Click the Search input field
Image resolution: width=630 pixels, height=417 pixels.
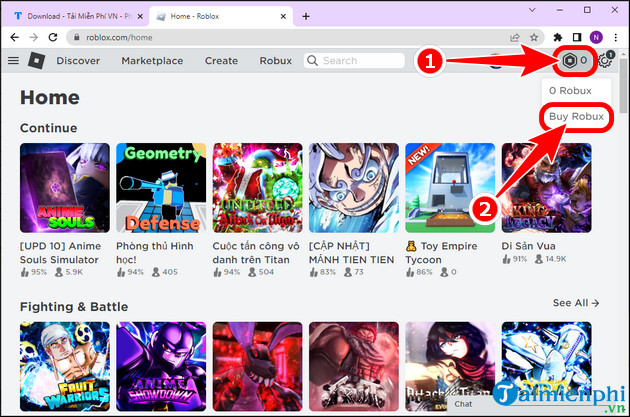[354, 61]
